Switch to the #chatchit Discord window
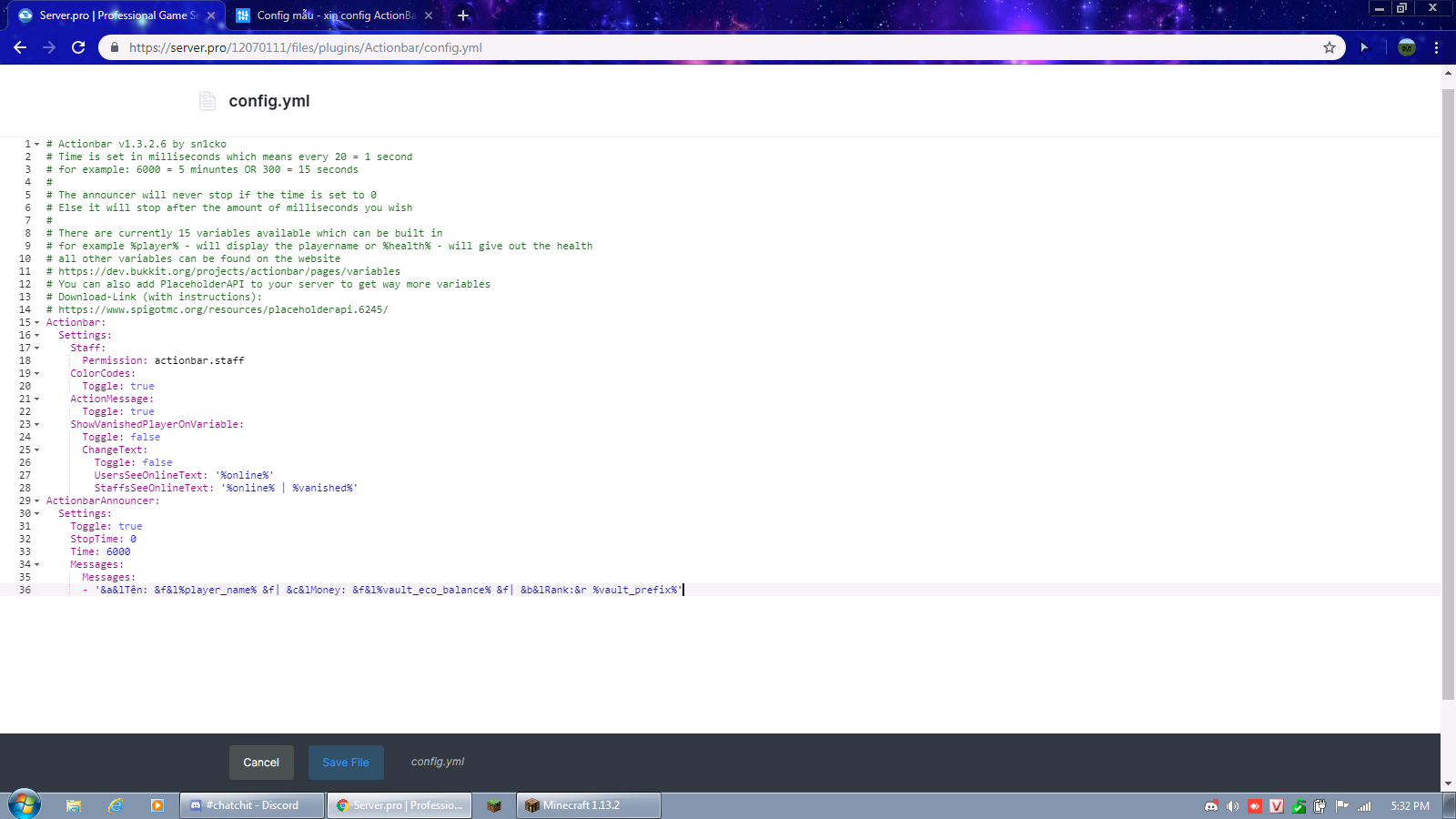 pyautogui.click(x=252, y=805)
